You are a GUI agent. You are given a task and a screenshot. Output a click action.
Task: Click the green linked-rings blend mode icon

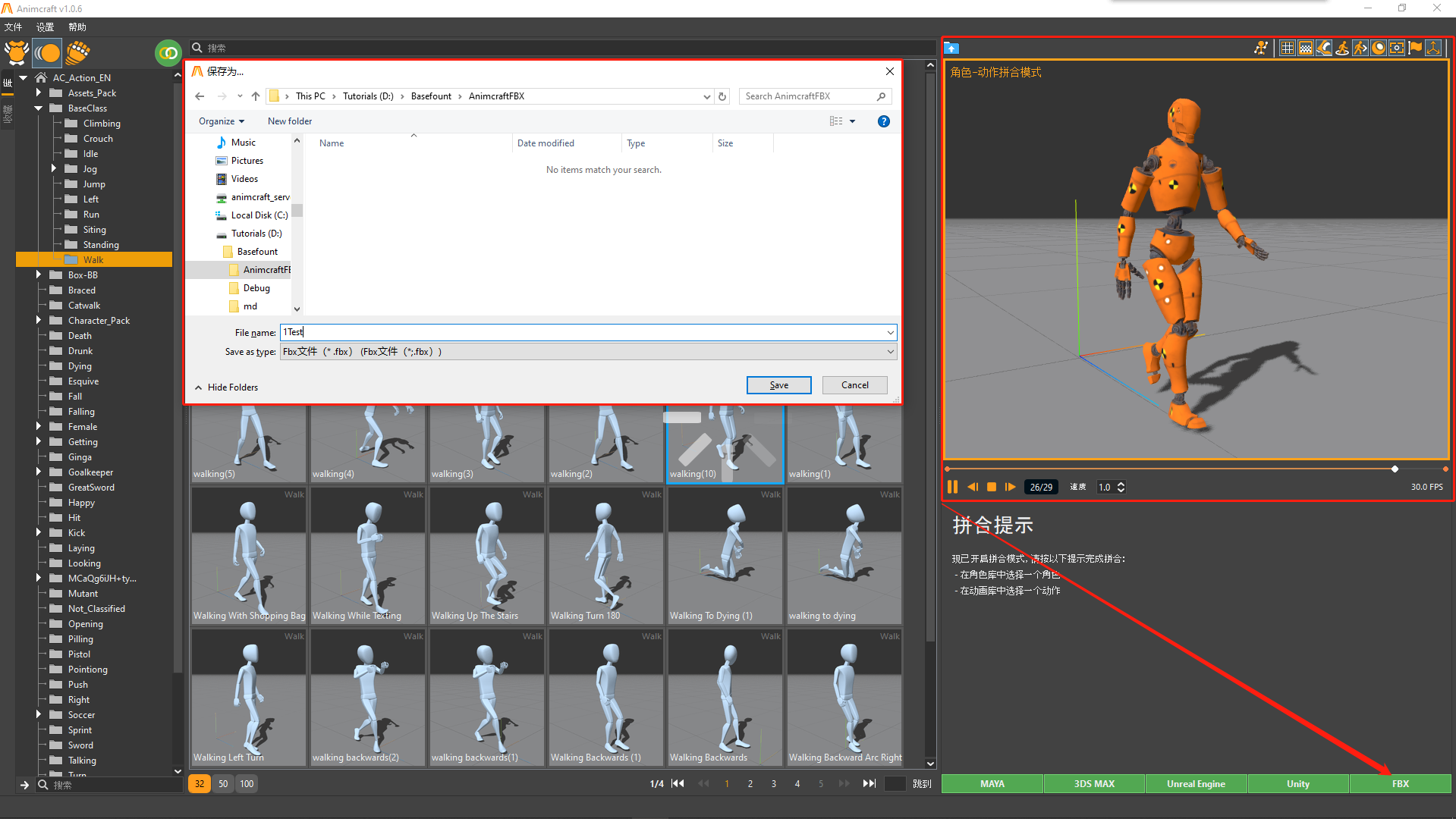tap(168, 52)
